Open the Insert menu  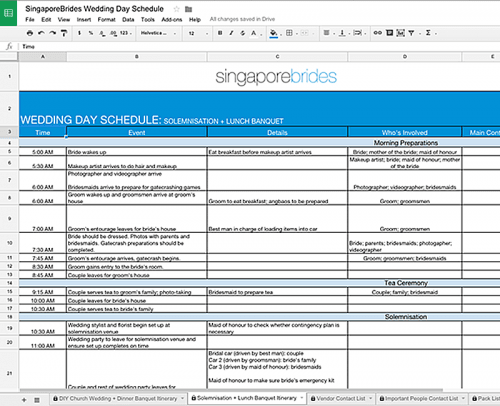pyautogui.click(x=84, y=20)
